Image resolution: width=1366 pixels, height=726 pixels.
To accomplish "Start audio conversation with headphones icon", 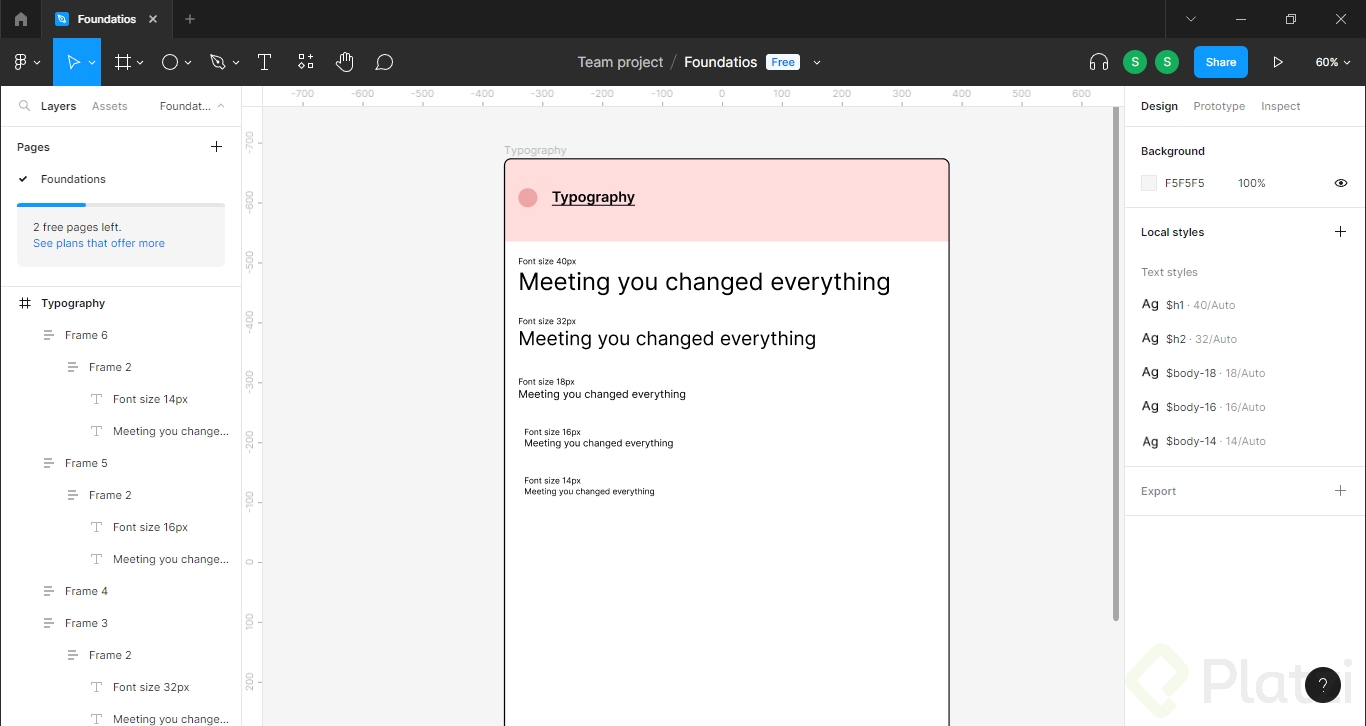I will (x=1099, y=62).
